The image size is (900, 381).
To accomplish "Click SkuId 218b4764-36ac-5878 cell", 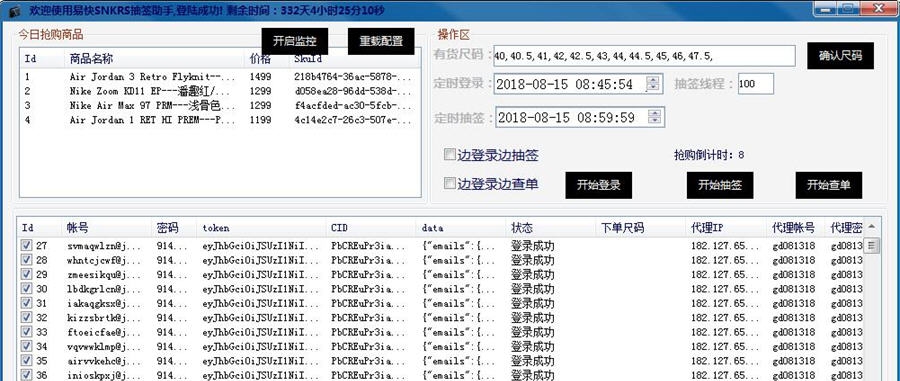I will point(353,77).
